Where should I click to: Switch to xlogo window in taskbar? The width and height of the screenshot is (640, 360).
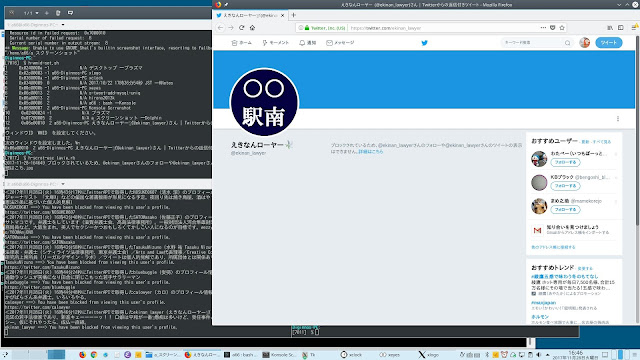click(x=429, y=355)
